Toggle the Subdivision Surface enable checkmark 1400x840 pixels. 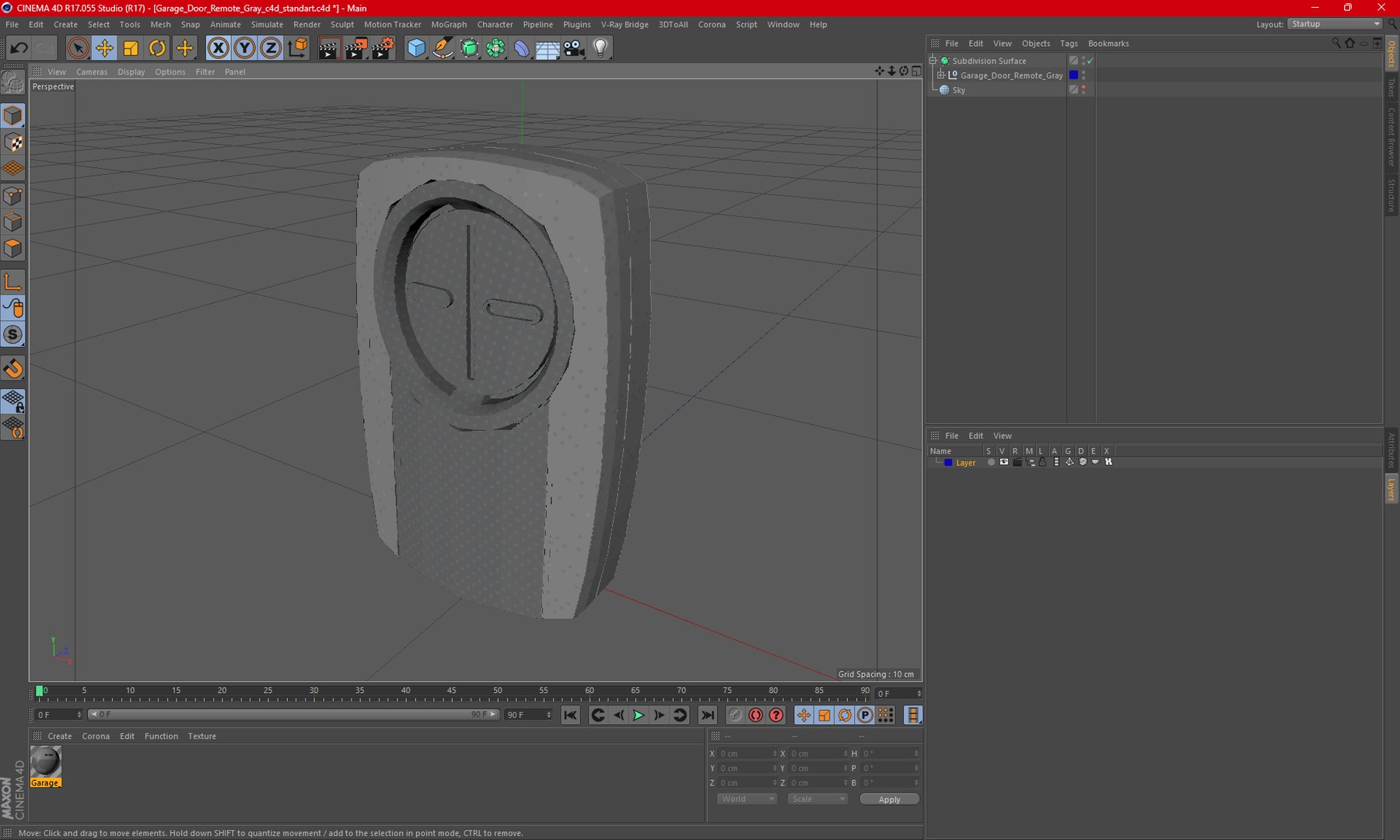pyautogui.click(x=1090, y=61)
